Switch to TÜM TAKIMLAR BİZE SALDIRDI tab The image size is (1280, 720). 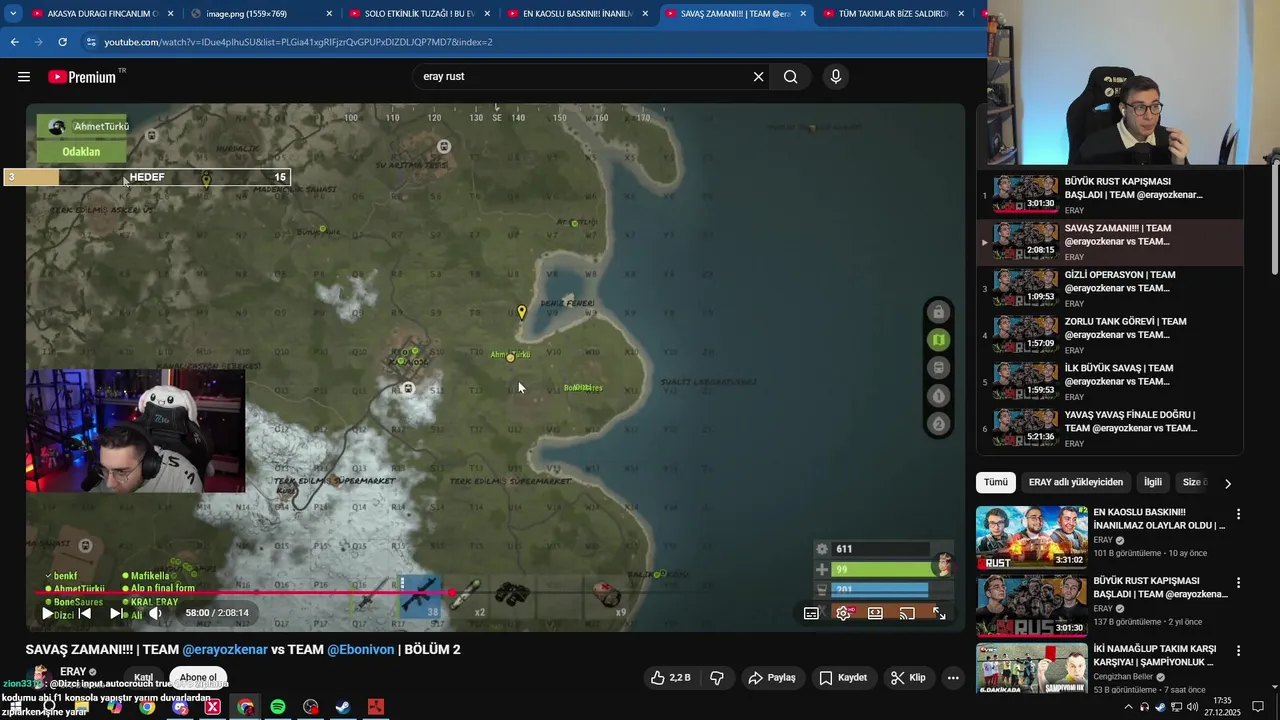[x=892, y=14]
